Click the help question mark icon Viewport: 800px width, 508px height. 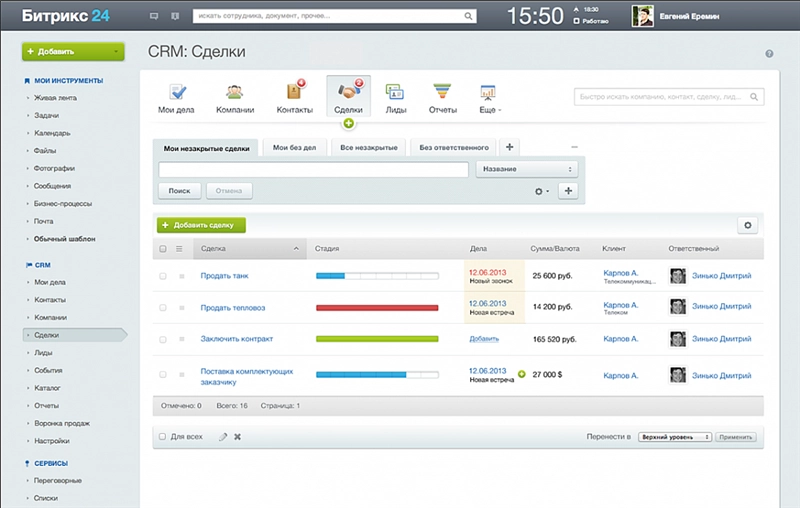pos(769,53)
